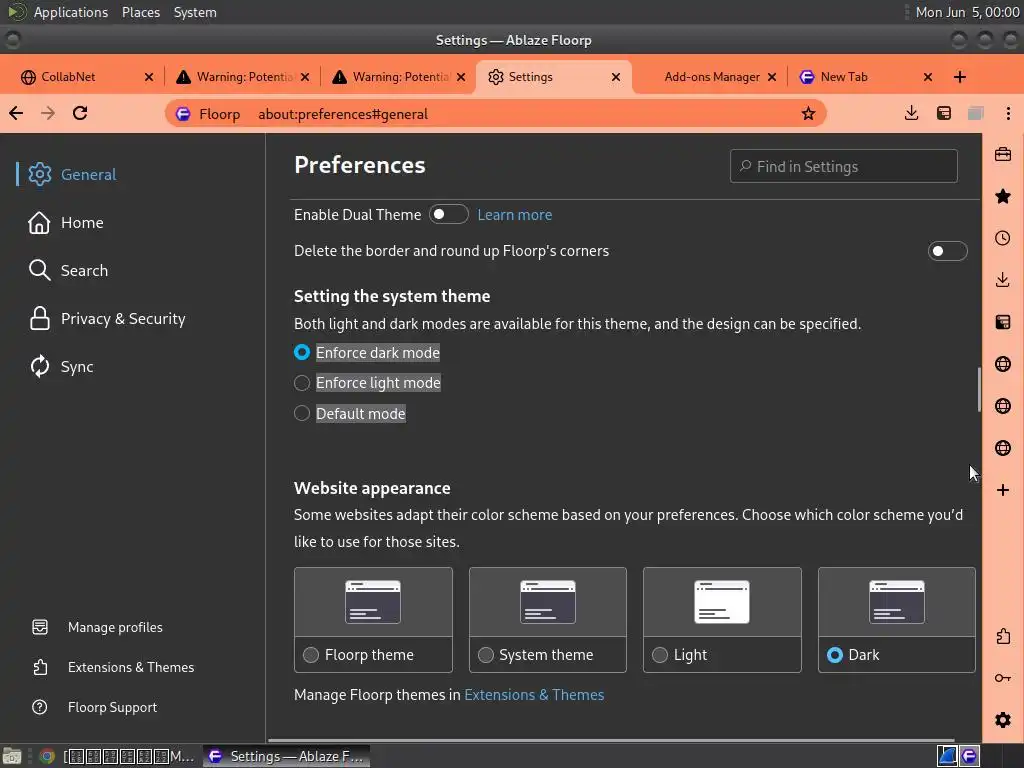Open passwords with the key icon
The width and height of the screenshot is (1024, 768).
[1003, 678]
